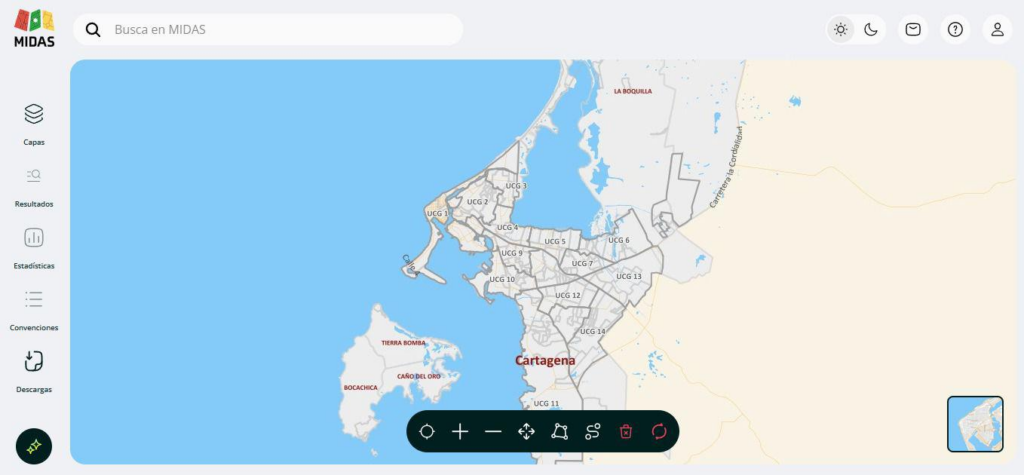Zoom out with the minus tool

click(x=493, y=431)
